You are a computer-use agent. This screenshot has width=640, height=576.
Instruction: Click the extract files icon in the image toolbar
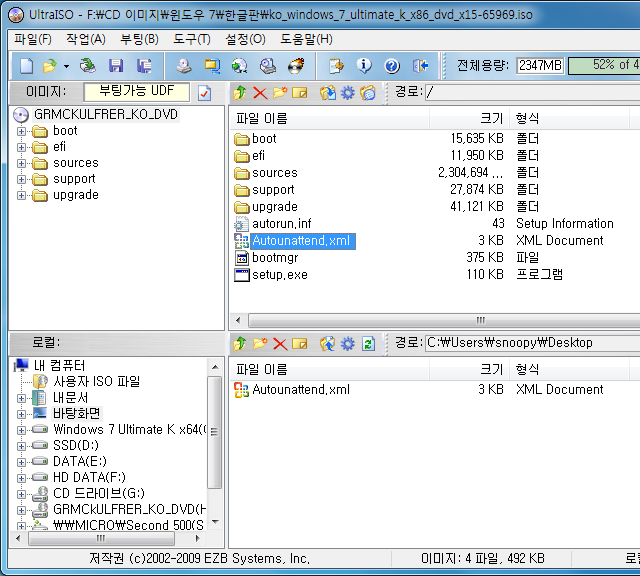point(328,93)
